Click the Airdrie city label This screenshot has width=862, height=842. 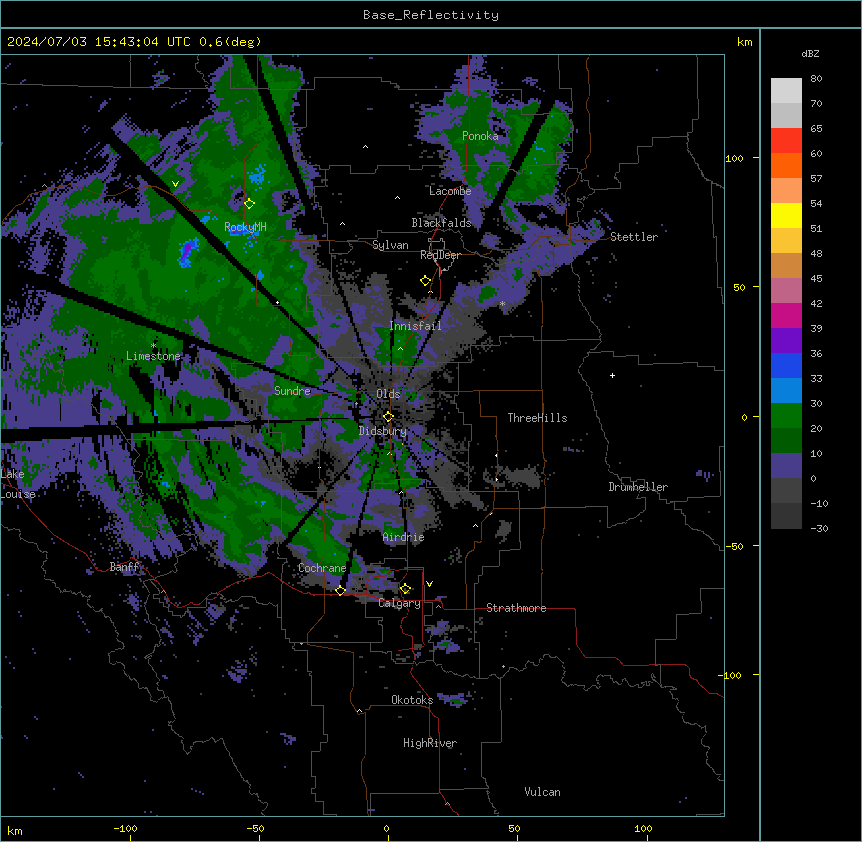404,537
